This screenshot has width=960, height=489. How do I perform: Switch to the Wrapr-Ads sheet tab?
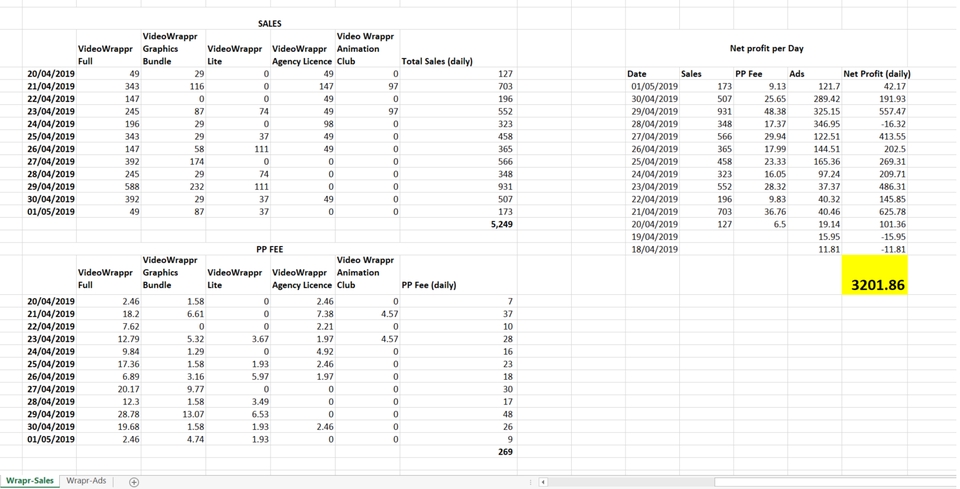point(86,481)
